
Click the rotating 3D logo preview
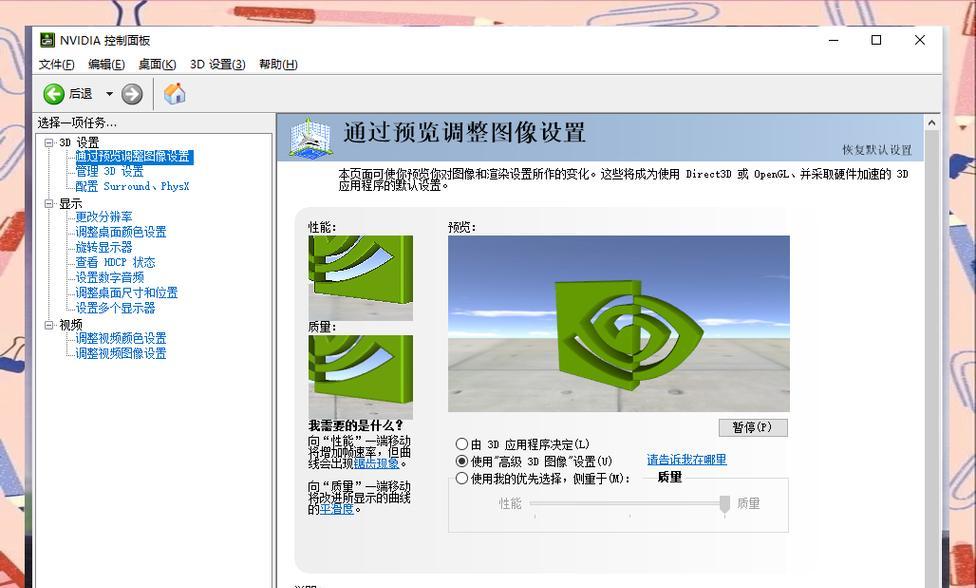[619, 324]
